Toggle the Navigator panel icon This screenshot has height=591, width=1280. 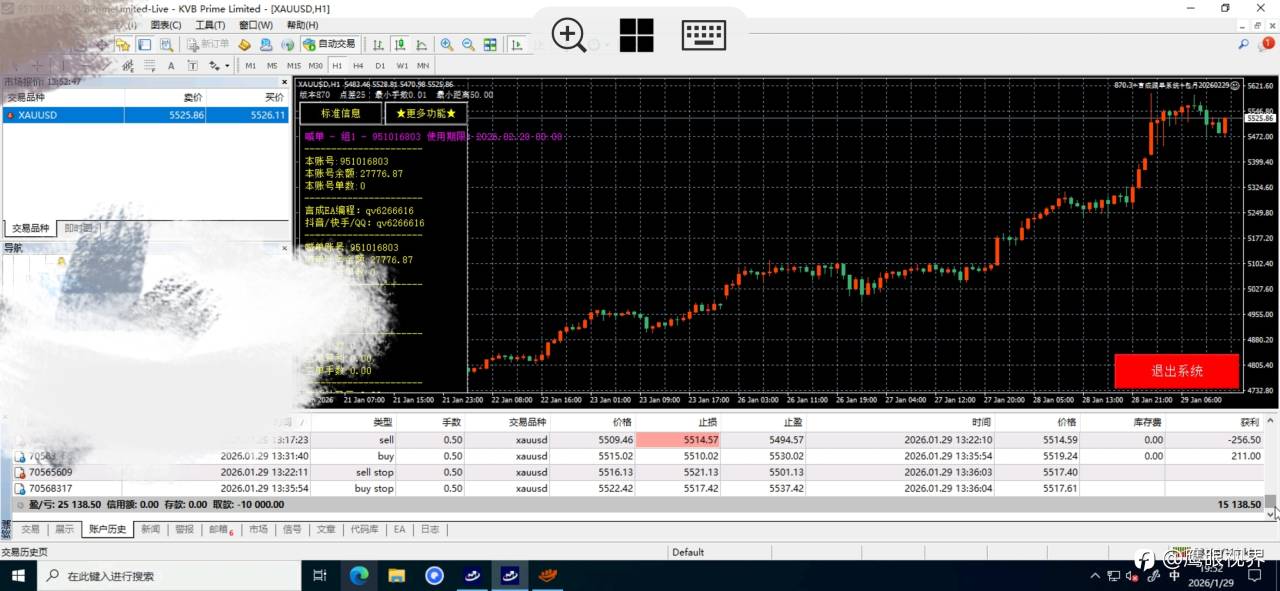[x=144, y=44]
